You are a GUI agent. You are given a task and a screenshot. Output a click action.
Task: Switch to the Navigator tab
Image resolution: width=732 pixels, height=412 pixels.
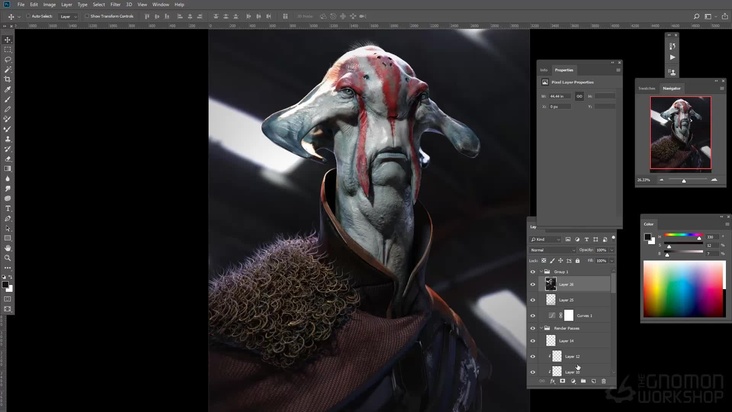[x=671, y=88]
